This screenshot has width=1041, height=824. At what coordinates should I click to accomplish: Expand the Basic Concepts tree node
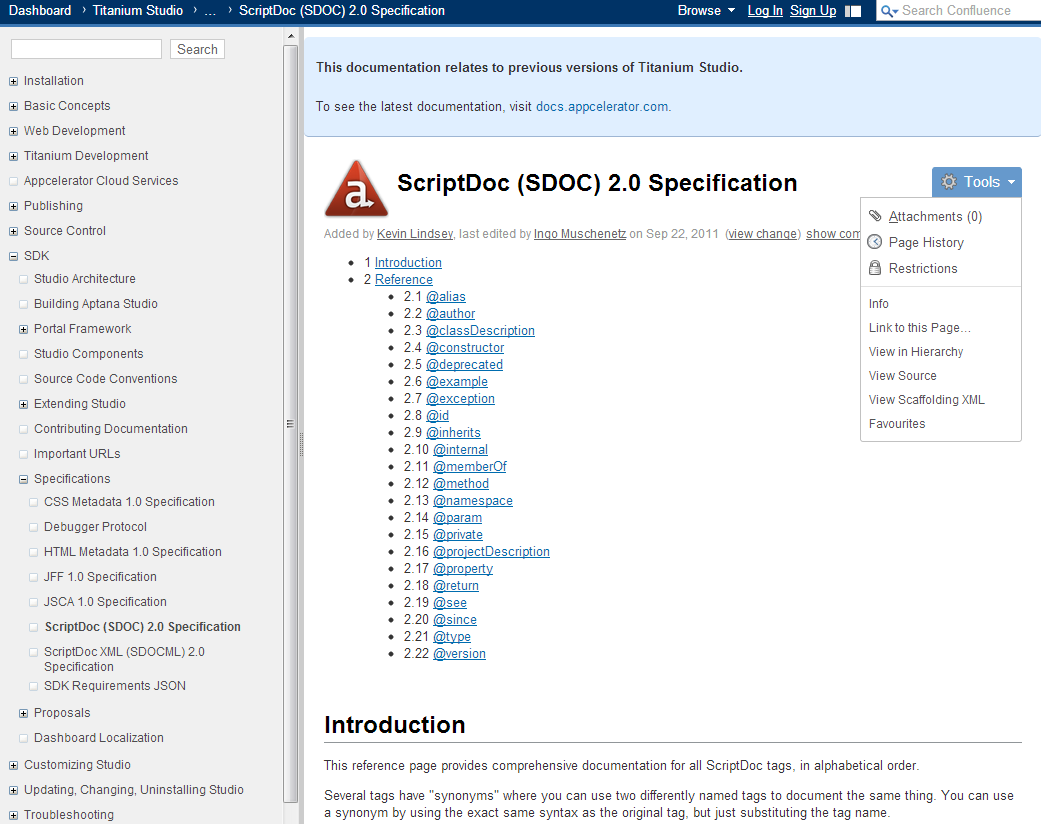13,106
